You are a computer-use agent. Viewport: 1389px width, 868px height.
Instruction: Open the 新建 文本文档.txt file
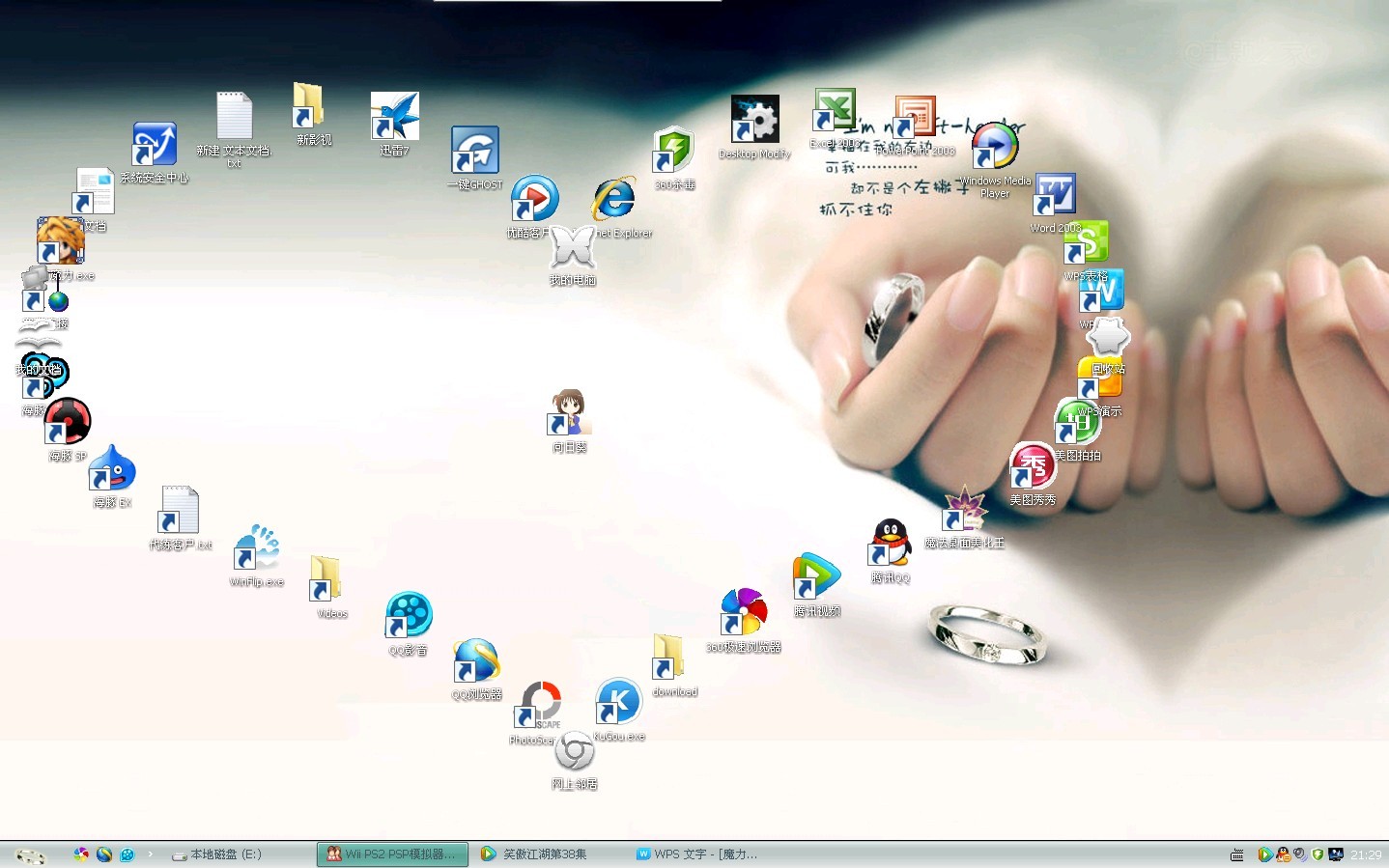click(234, 117)
